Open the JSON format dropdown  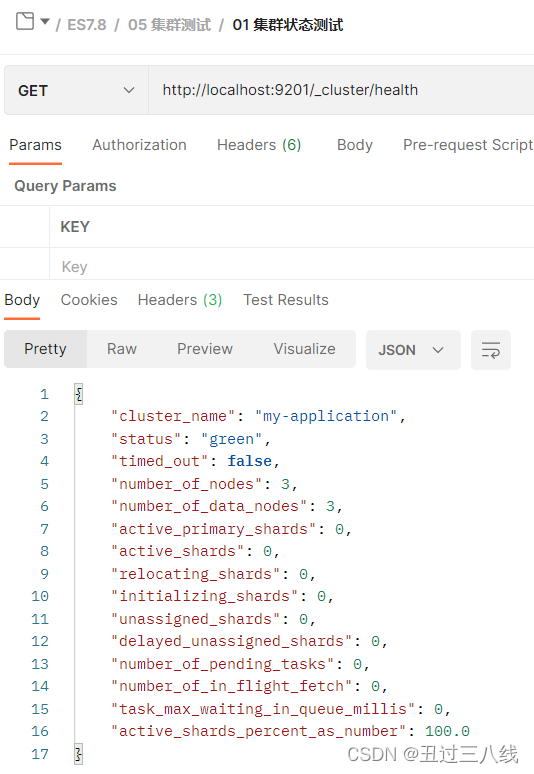[413, 350]
